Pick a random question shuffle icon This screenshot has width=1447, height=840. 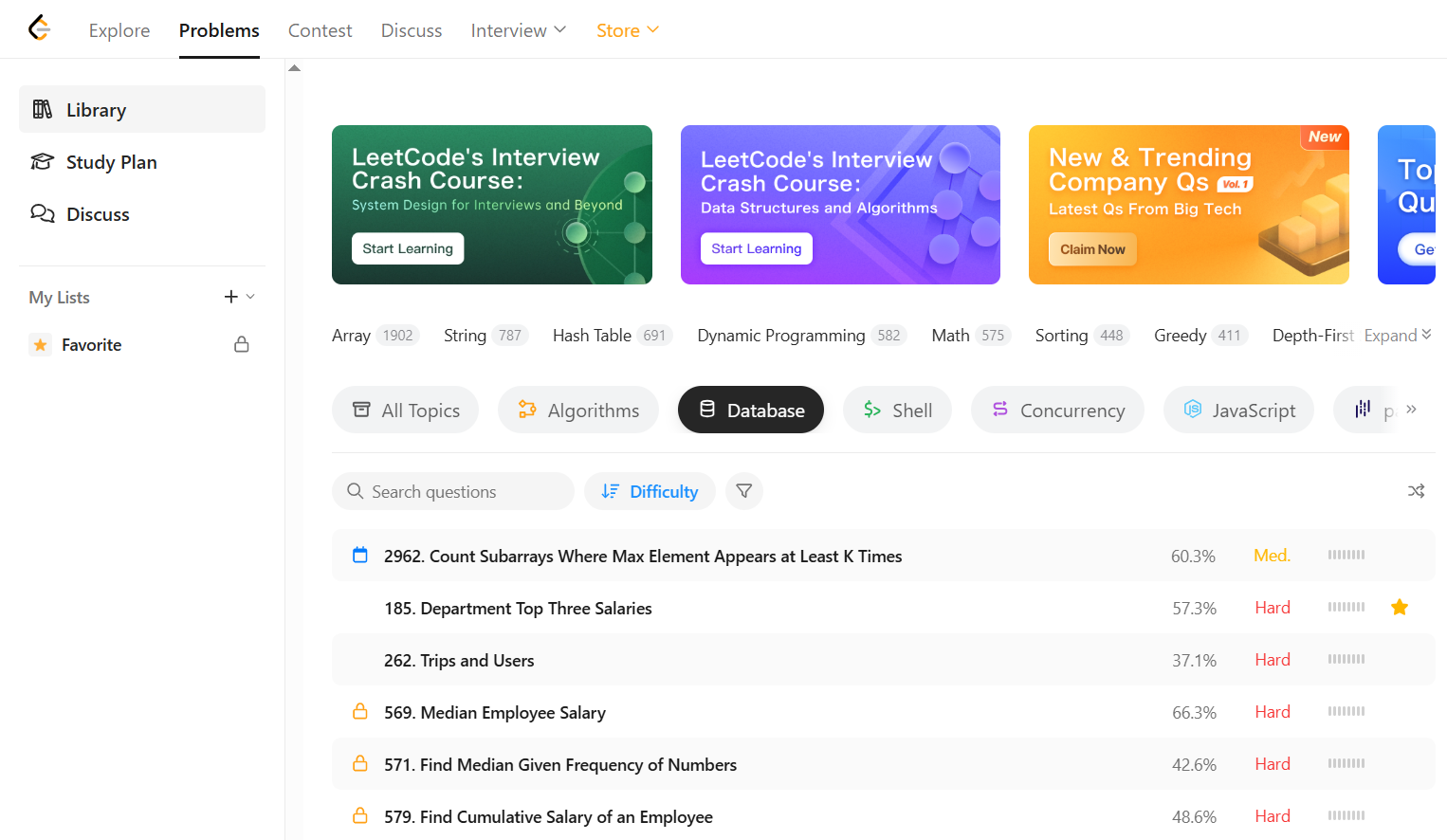click(x=1416, y=491)
